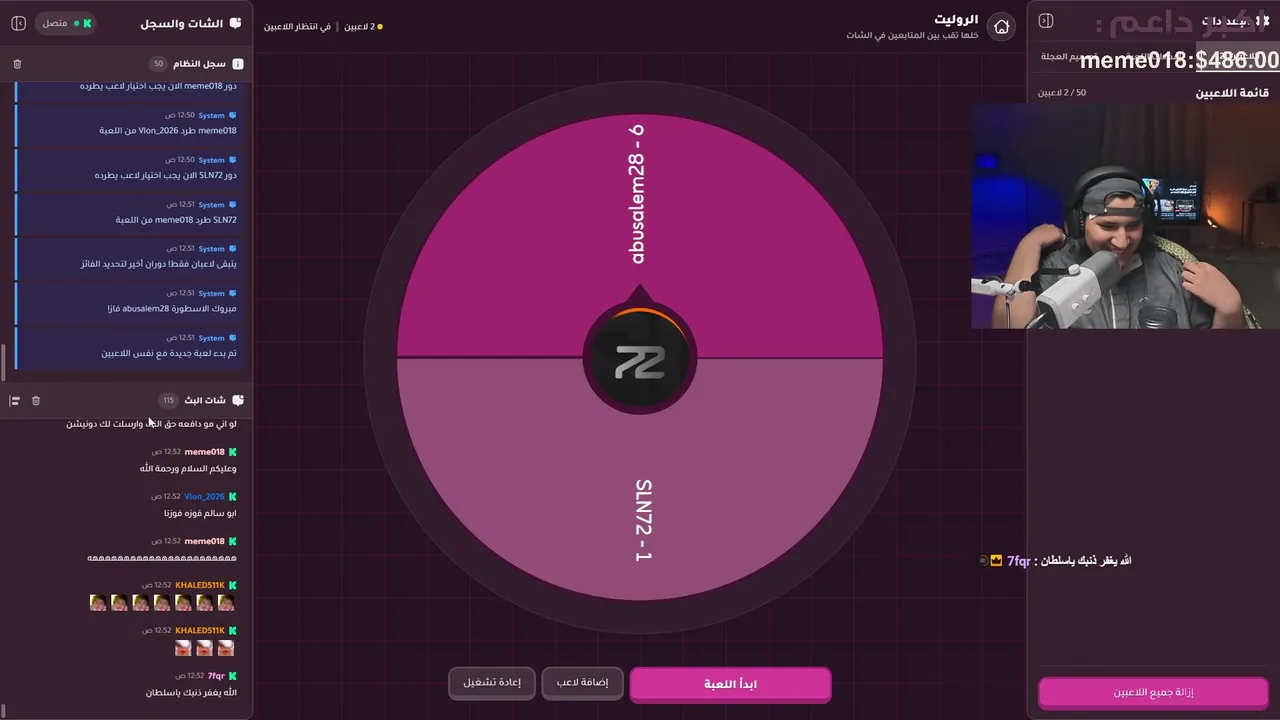Click chat message وعليكم السلام ورحمة الله
The height and width of the screenshot is (720, 1280).
tap(188, 469)
